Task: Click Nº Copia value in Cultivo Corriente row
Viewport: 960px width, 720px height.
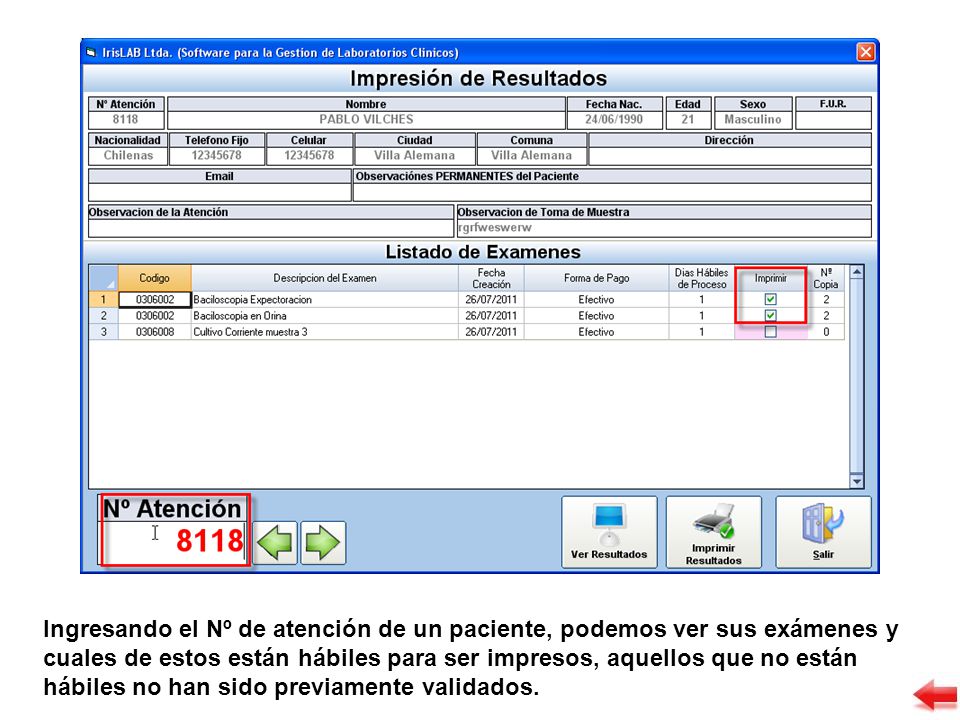Action: [826, 332]
